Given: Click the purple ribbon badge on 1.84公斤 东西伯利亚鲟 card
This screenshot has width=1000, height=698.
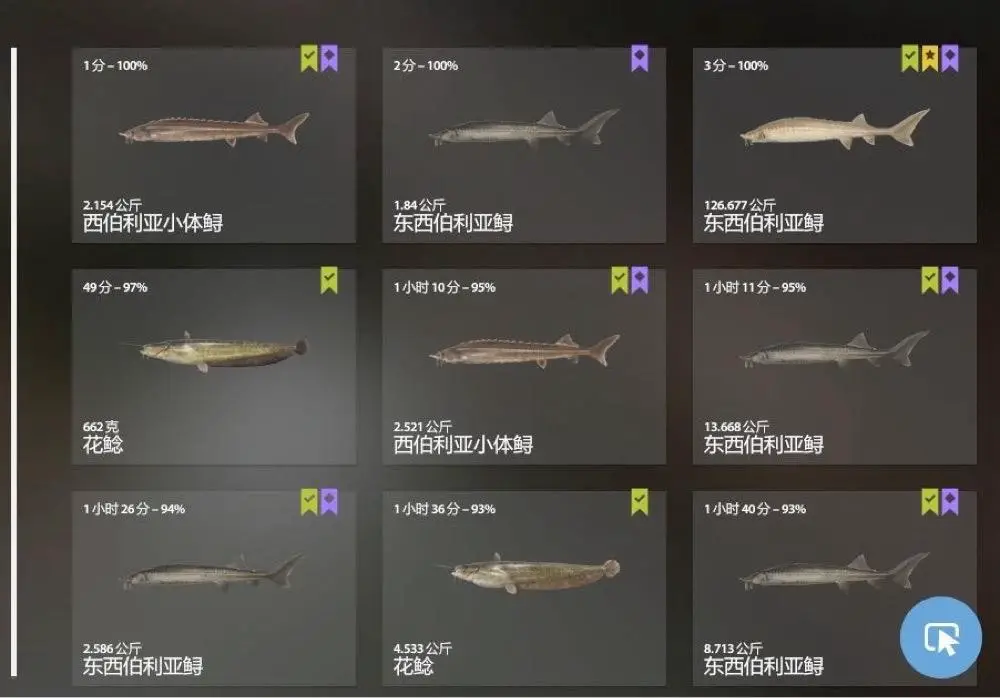Looking at the screenshot, I should 640,58.
